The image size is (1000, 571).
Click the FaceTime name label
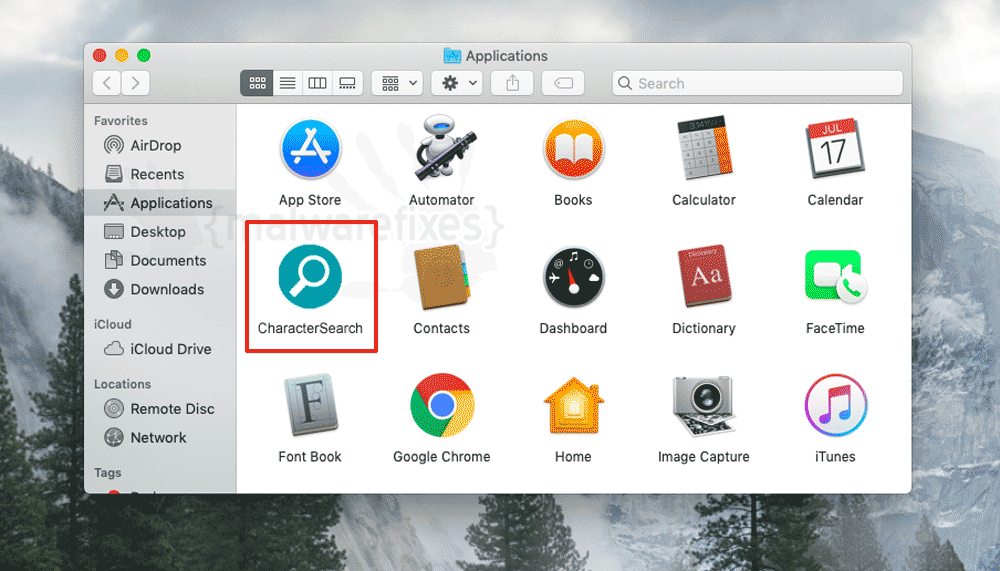click(835, 328)
